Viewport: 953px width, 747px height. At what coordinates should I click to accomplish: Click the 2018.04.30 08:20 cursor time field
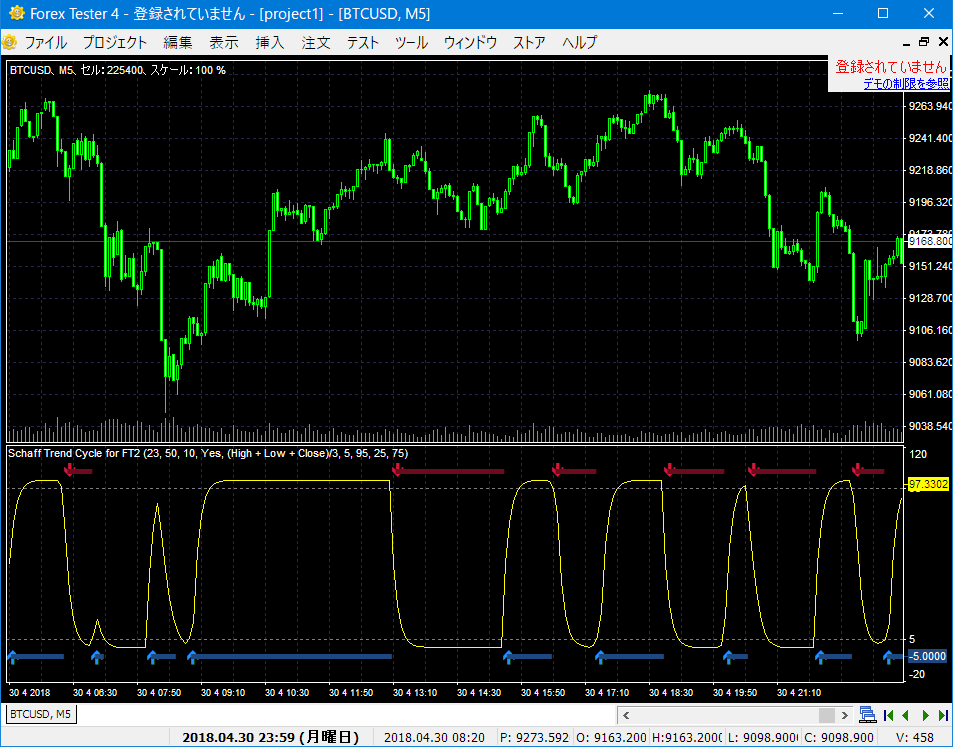click(x=435, y=738)
